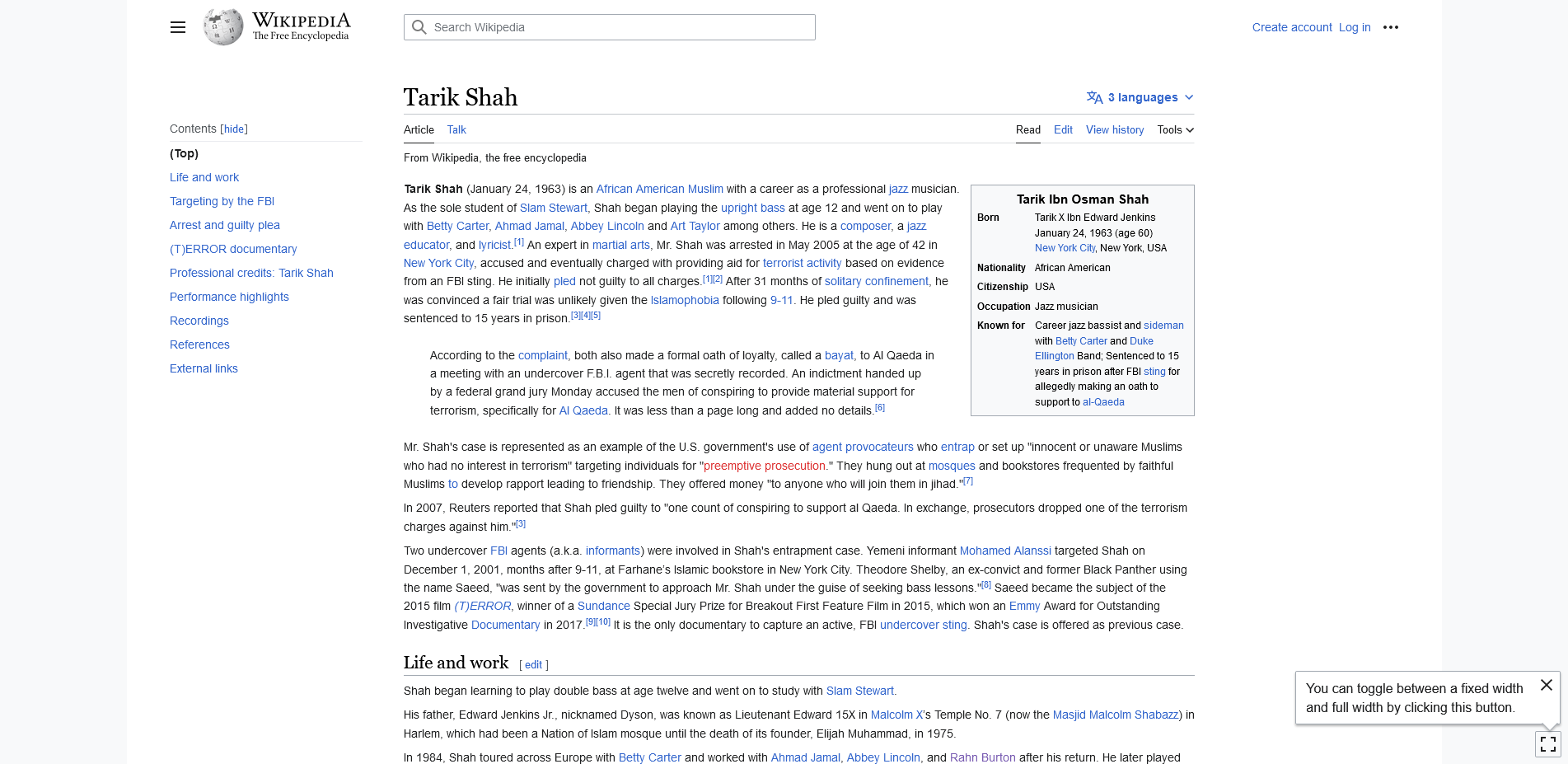Switch to the Article tab
Image resolution: width=1568 pixels, height=764 pixels.
coord(419,129)
